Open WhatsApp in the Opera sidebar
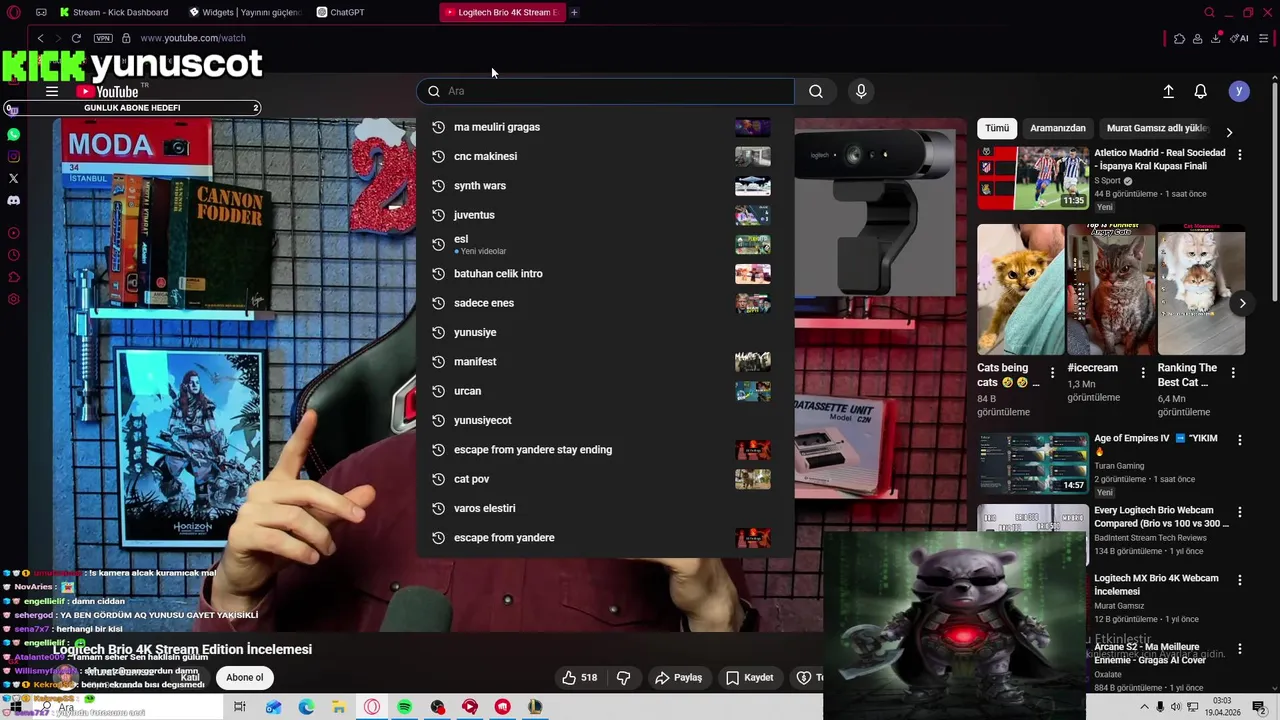Image resolution: width=1280 pixels, height=720 pixels. click(x=13, y=134)
